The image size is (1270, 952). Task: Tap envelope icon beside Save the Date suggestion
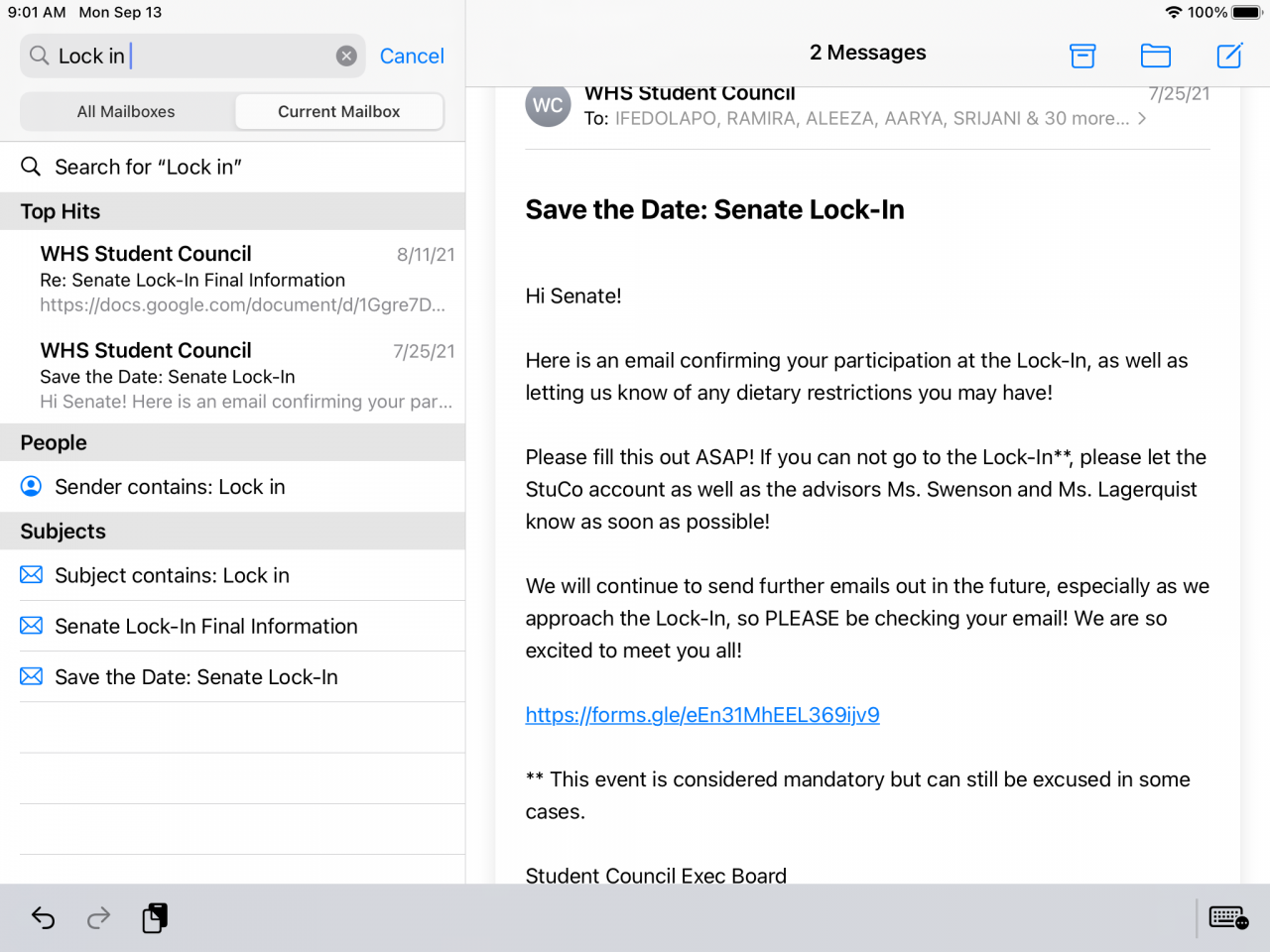pos(32,676)
